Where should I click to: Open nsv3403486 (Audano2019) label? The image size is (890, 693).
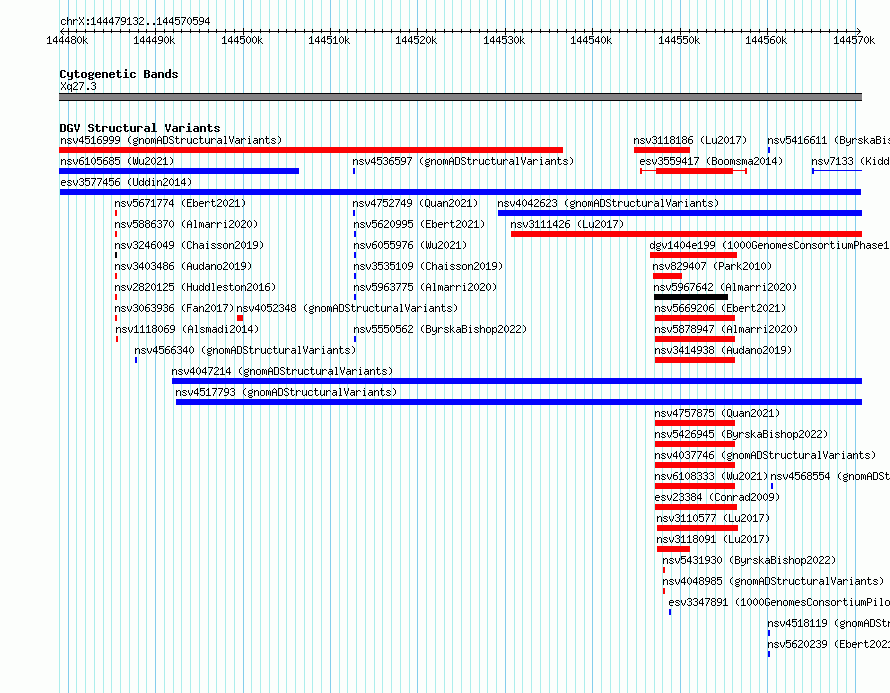[183, 266]
